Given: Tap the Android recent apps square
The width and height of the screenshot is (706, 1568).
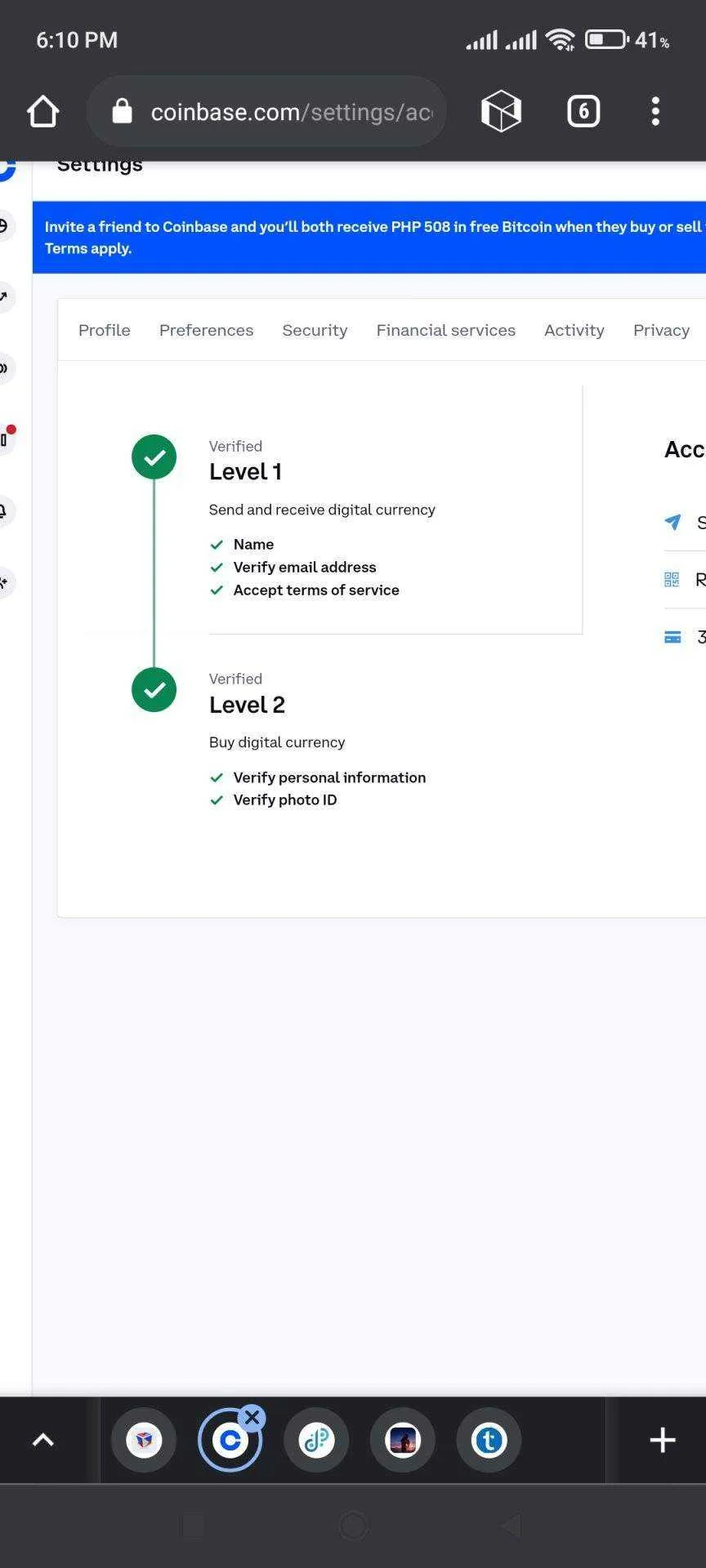Looking at the screenshot, I should click(x=193, y=1525).
